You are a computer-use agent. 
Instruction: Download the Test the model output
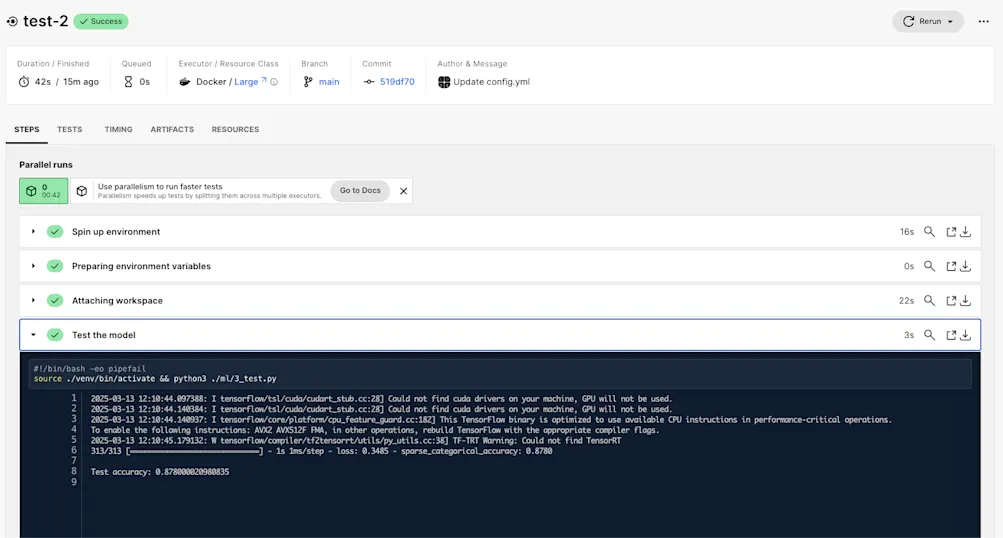[966, 335]
